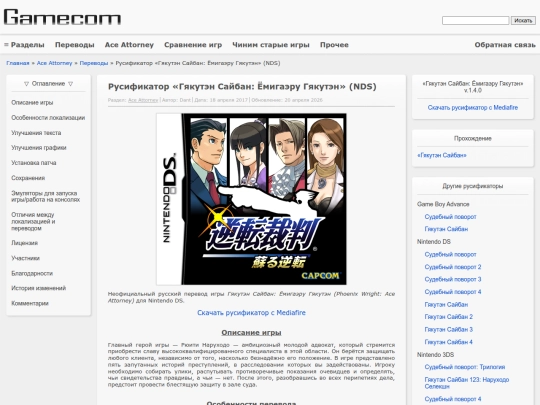Open the «Гякутэн Сайбан» walkthrough link
This screenshot has height=405, width=540.
pyautogui.click(x=442, y=155)
